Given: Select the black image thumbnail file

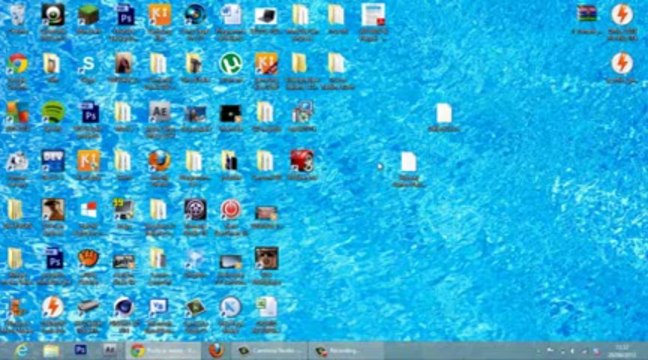Looking at the screenshot, I should [x=231, y=113].
